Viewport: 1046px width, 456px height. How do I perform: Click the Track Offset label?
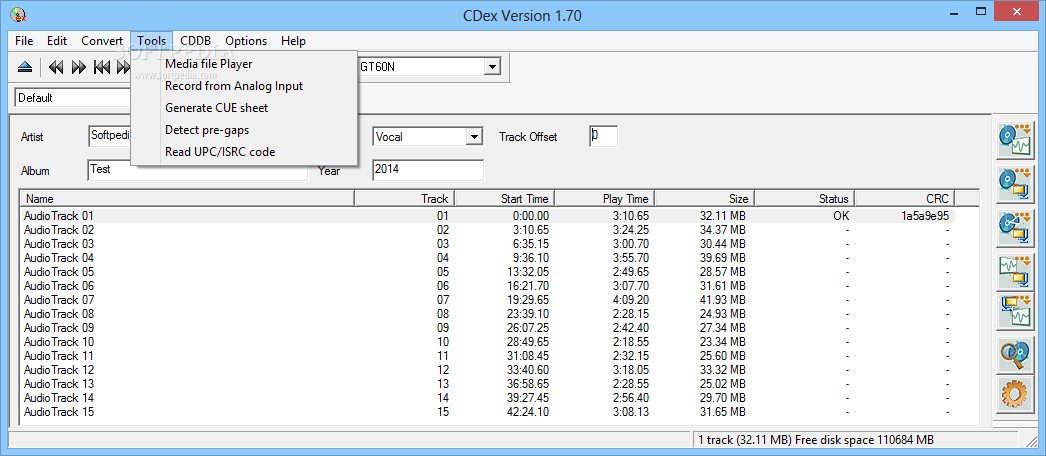point(528,137)
